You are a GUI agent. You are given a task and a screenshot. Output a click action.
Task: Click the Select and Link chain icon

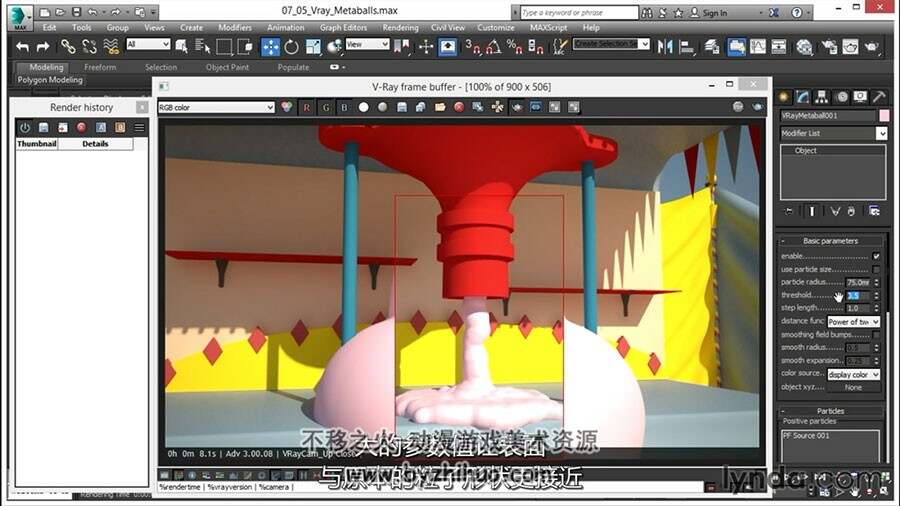point(68,46)
